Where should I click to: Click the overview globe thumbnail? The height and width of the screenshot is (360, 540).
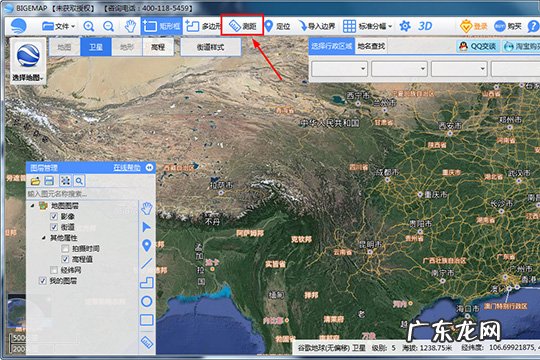17,312
